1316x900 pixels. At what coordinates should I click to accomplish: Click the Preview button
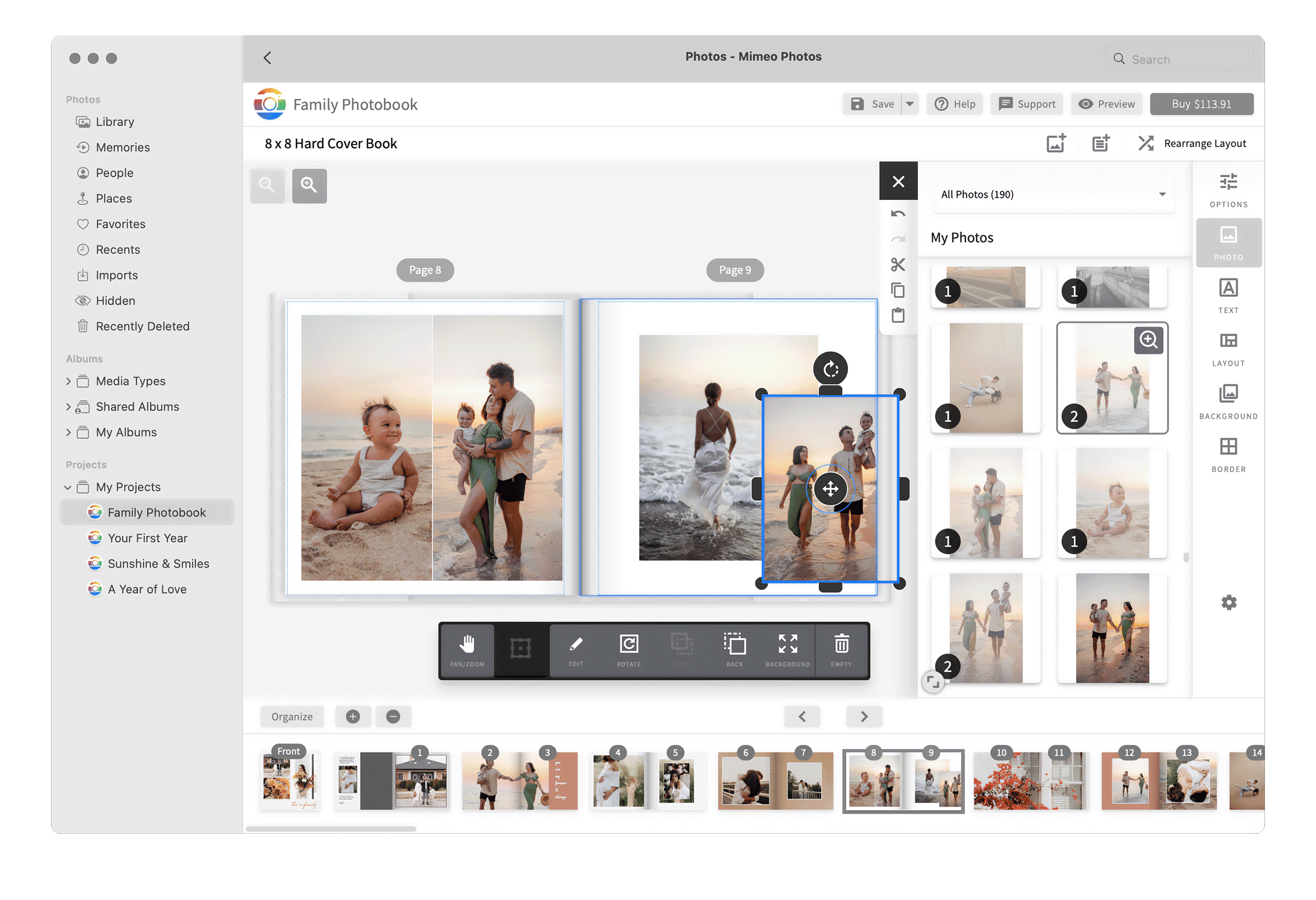click(x=1106, y=104)
